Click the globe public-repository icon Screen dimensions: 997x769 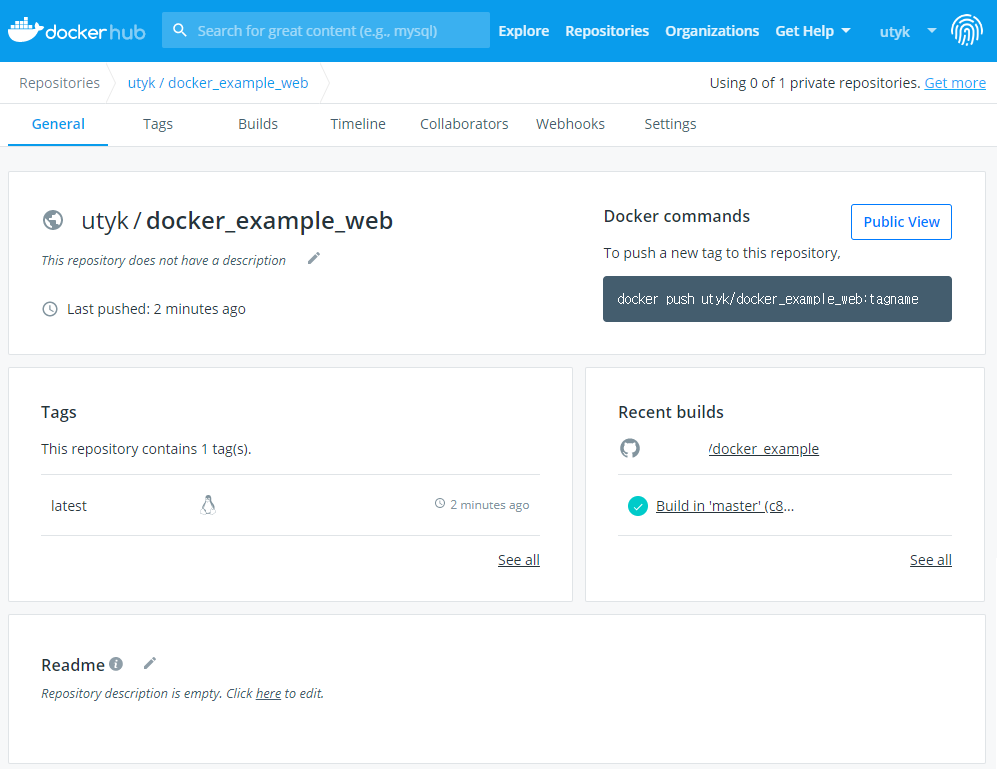click(x=53, y=220)
